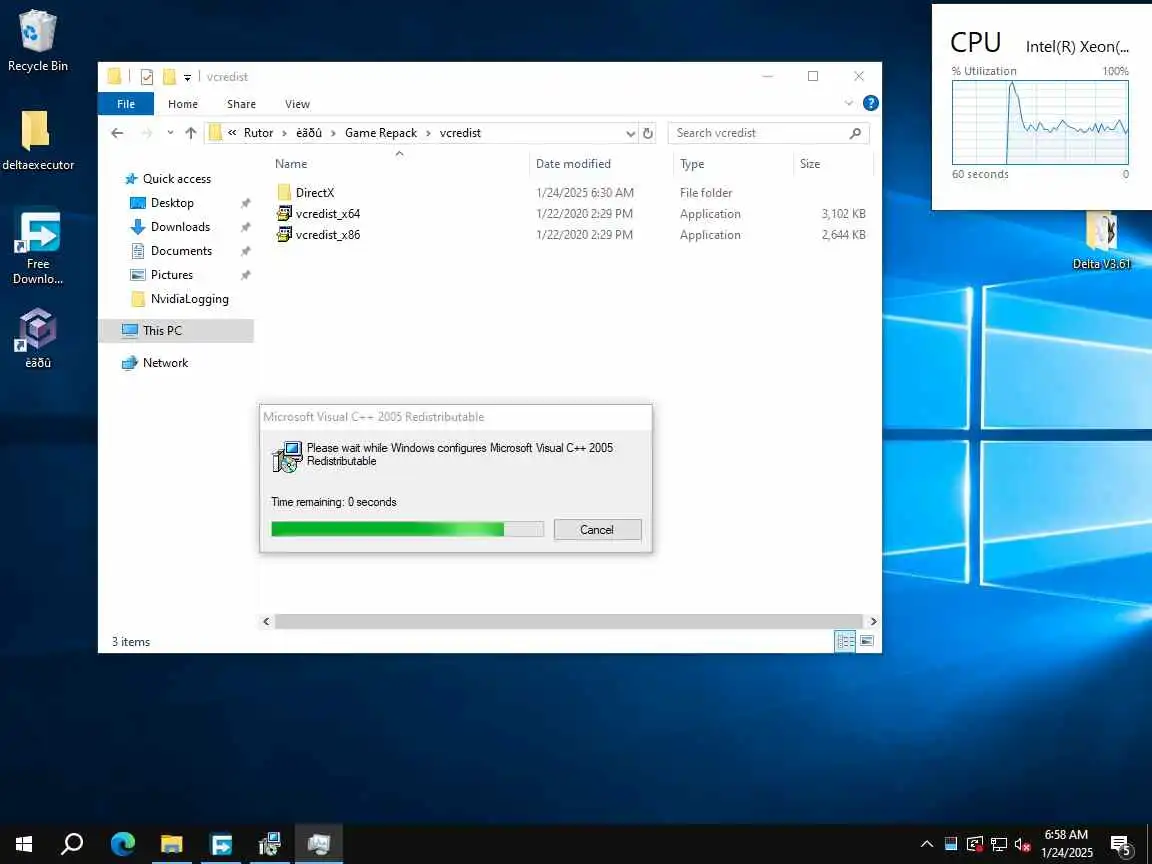
Task: Open Free Download Manager taskbar icon
Action: (220, 843)
